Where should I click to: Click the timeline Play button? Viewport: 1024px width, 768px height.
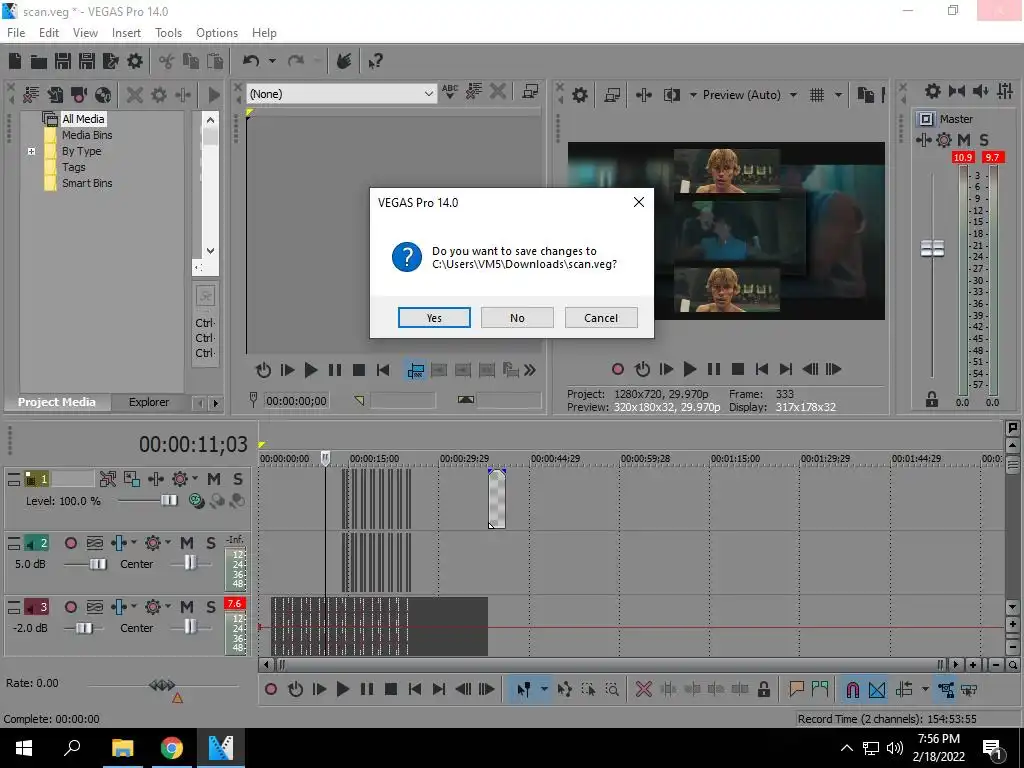(343, 690)
